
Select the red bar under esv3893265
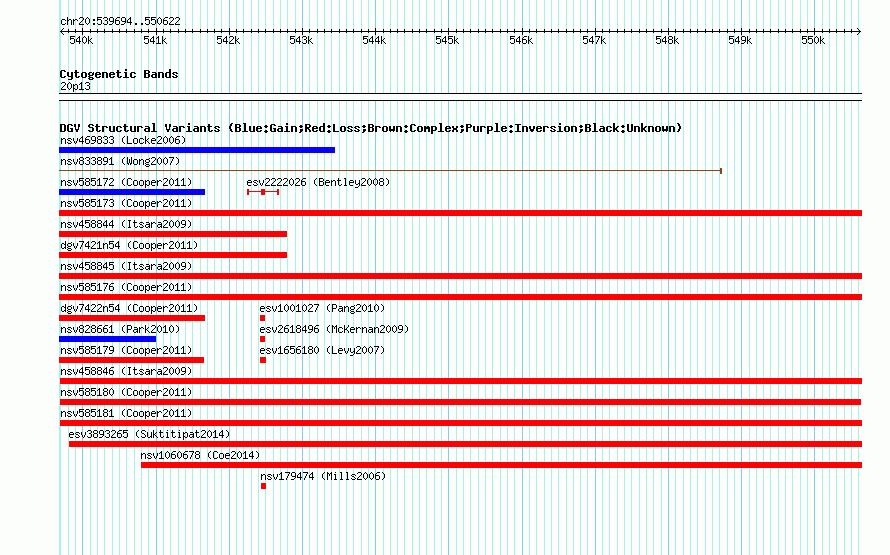(465, 444)
